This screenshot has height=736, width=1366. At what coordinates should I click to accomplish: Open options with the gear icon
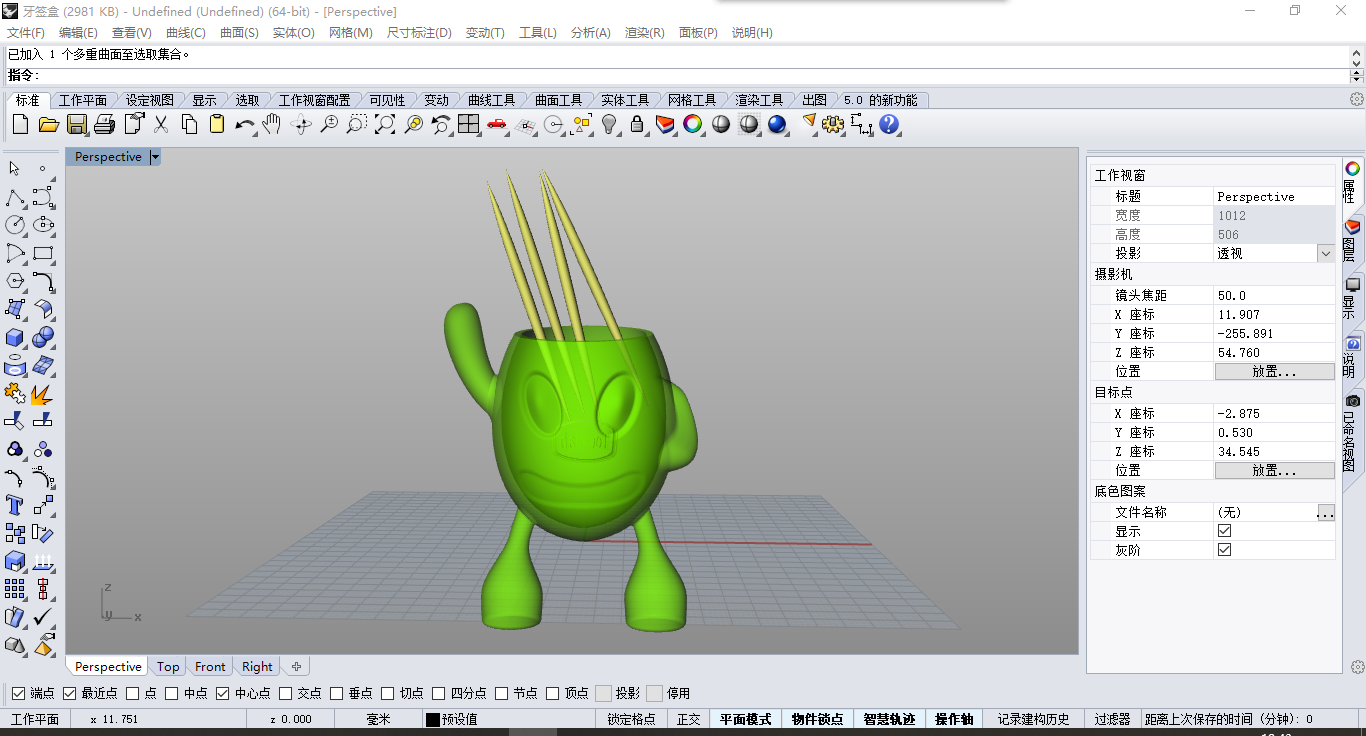tap(833, 124)
